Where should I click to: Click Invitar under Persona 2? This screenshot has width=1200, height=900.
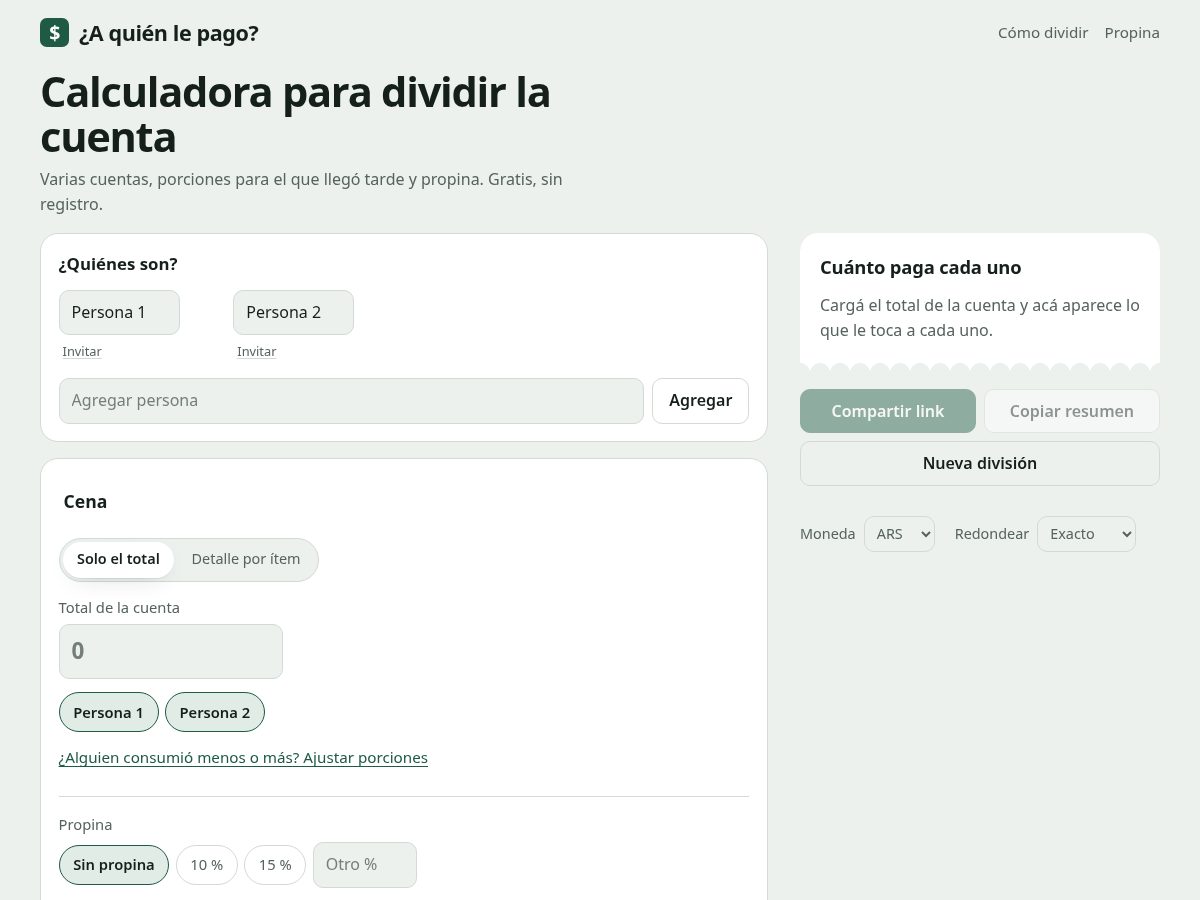(256, 352)
